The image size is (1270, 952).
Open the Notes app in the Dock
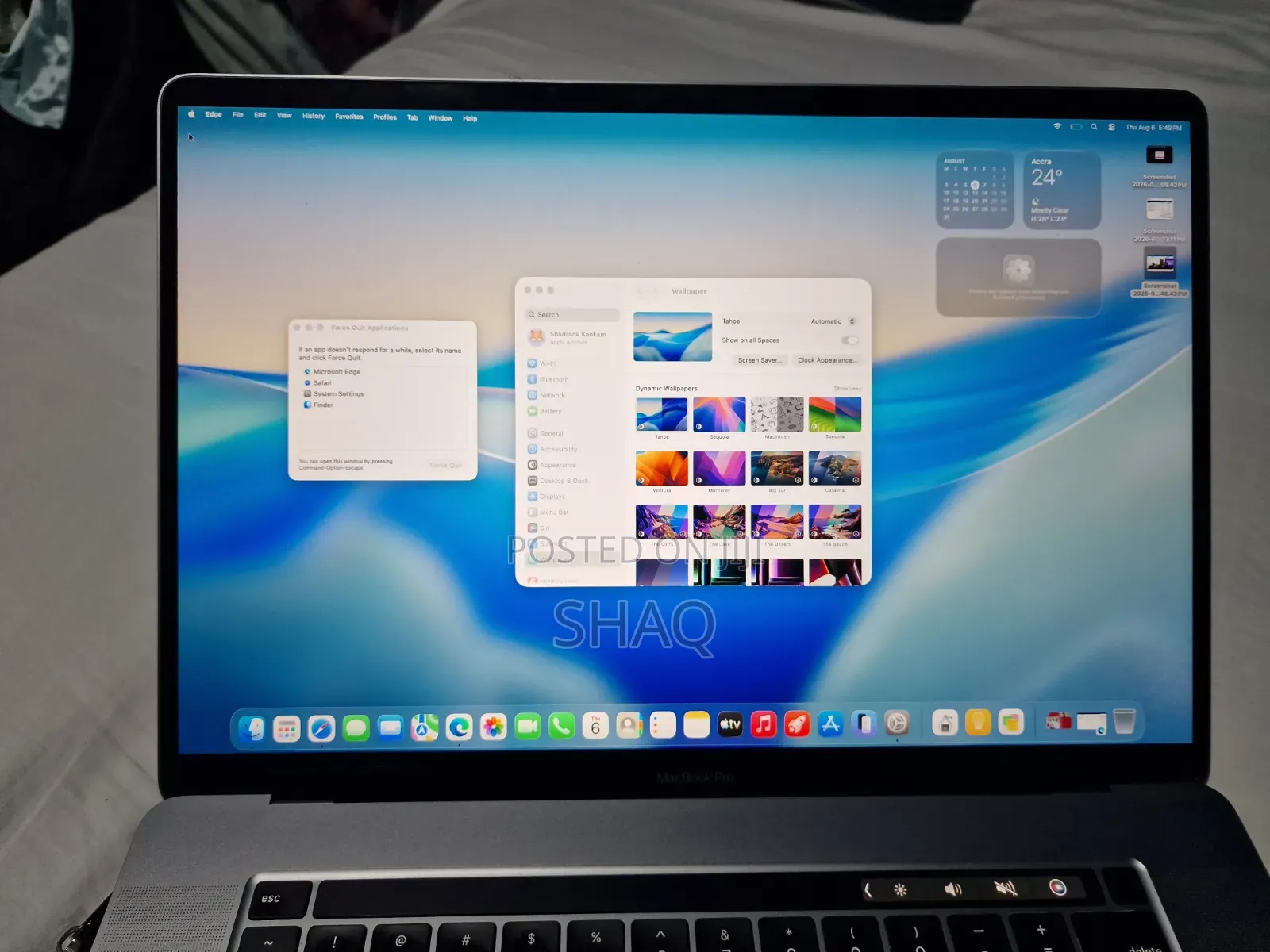point(696,725)
